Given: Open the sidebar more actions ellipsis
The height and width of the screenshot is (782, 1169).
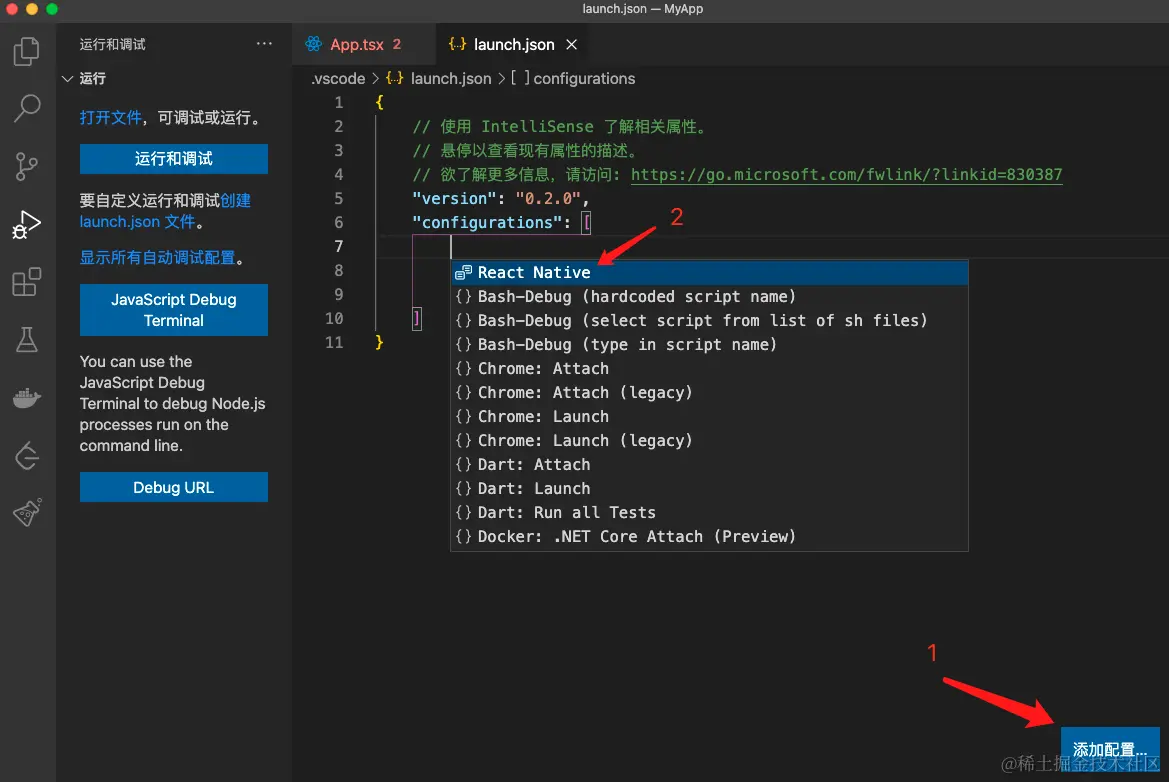Looking at the screenshot, I should tap(264, 44).
